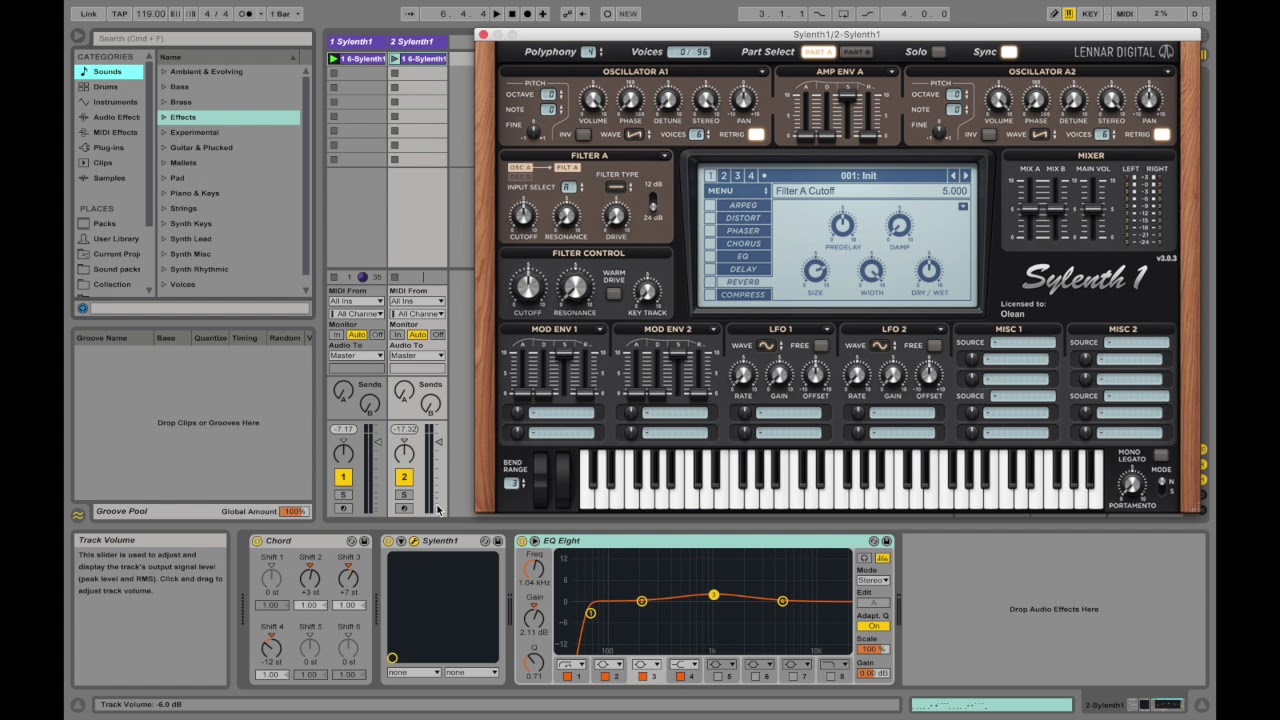
Task: Click the browser search field
Action: pyautogui.click(x=200, y=38)
